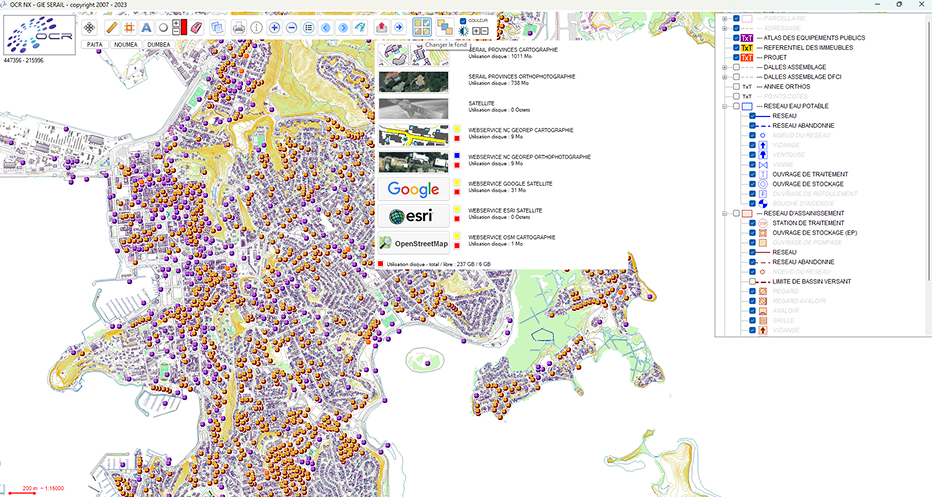Uncheck OUVRAGE DE TRAITEMENT layer

pos(752,175)
